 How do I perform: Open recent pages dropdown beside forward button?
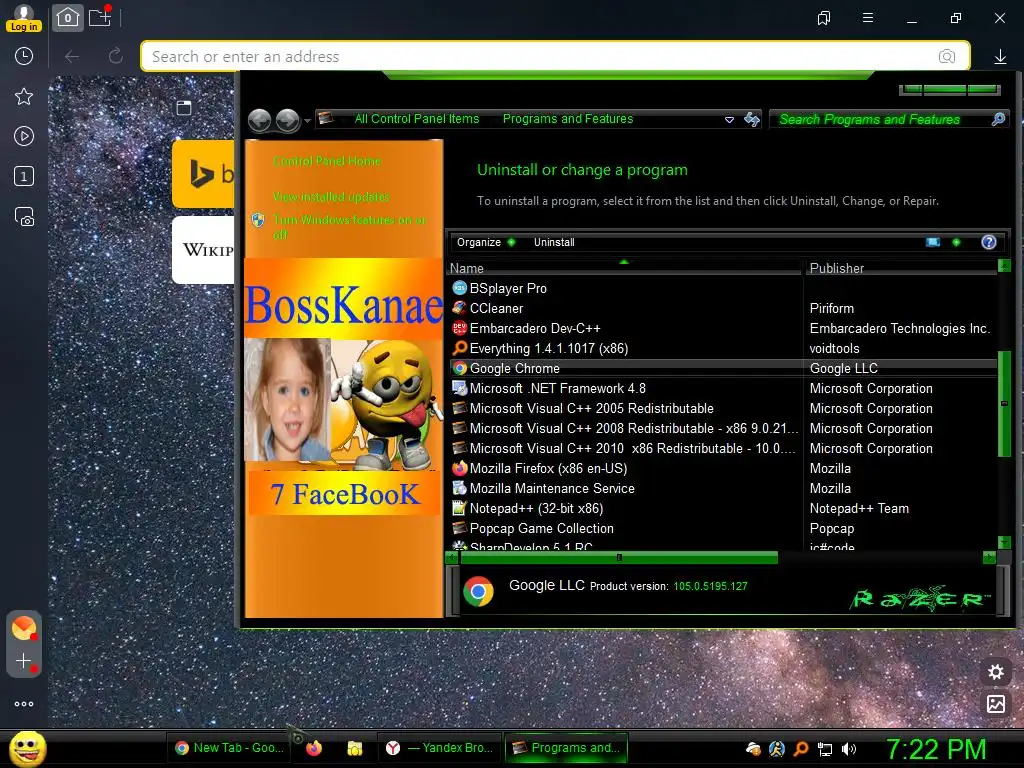pyautogui.click(x=307, y=121)
